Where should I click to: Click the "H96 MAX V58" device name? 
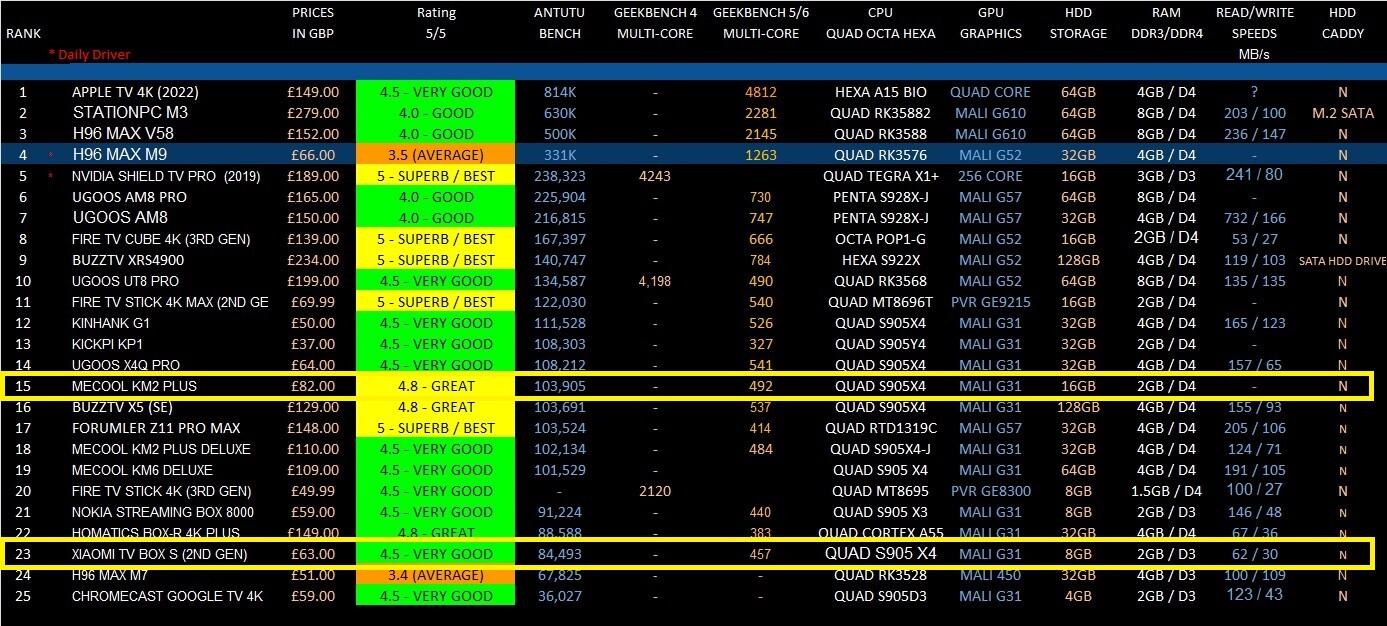(x=122, y=134)
